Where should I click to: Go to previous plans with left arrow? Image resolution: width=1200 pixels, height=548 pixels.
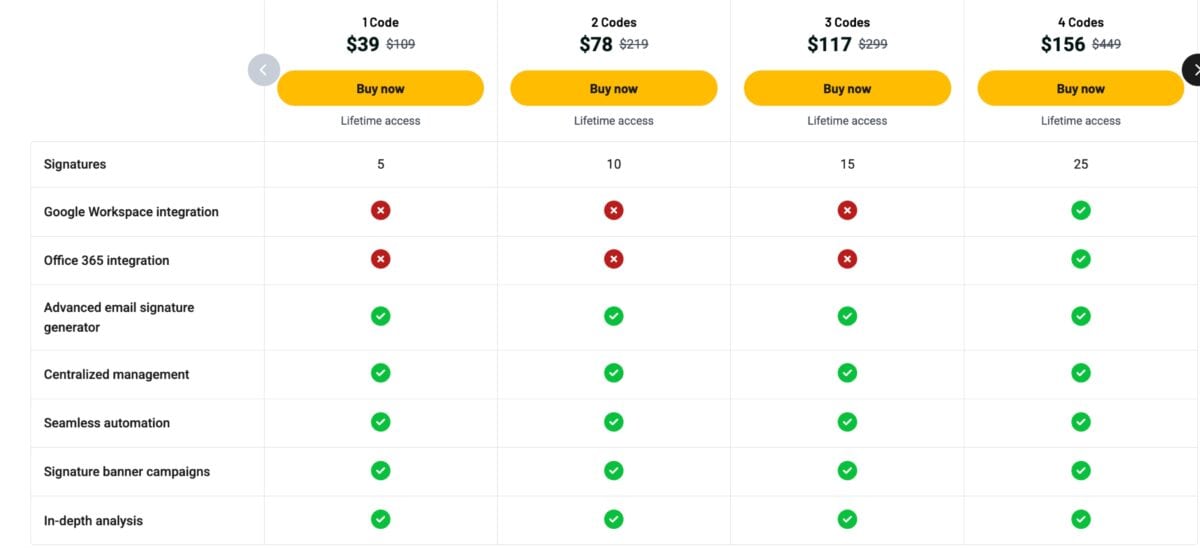264,70
